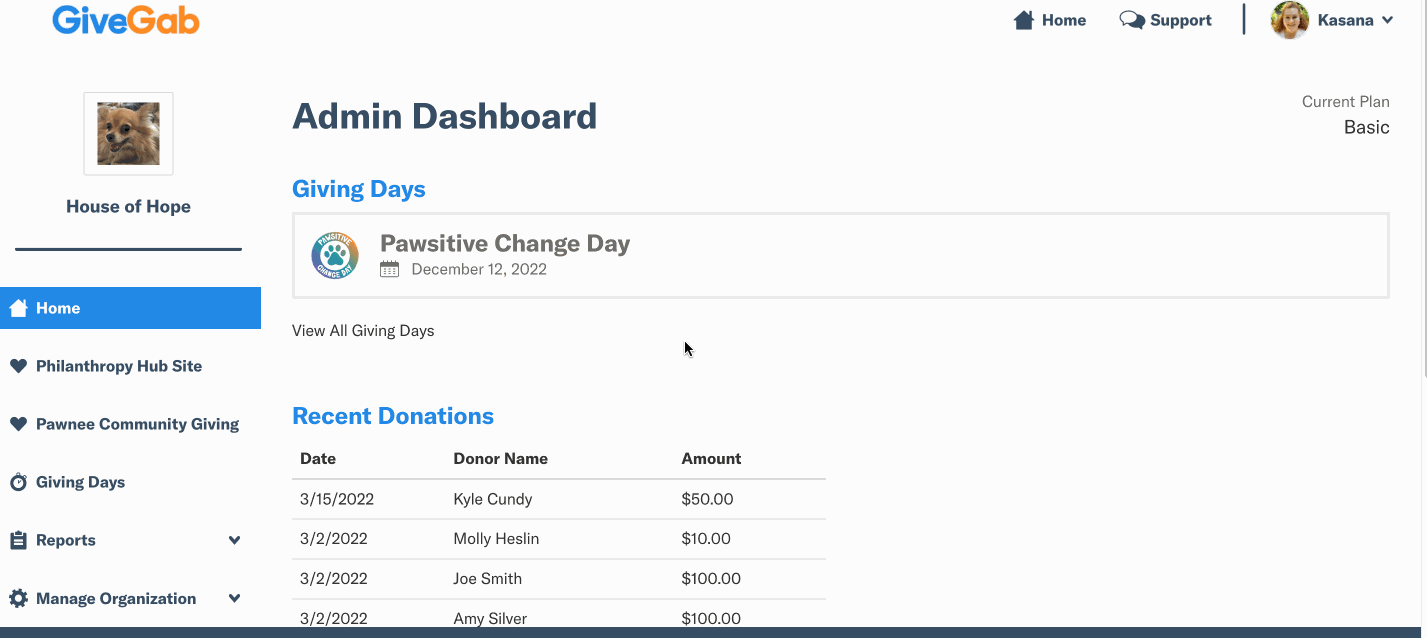Click heart icon beside Philanthropy Hub Site
This screenshot has height=638, width=1427.
pos(18,366)
